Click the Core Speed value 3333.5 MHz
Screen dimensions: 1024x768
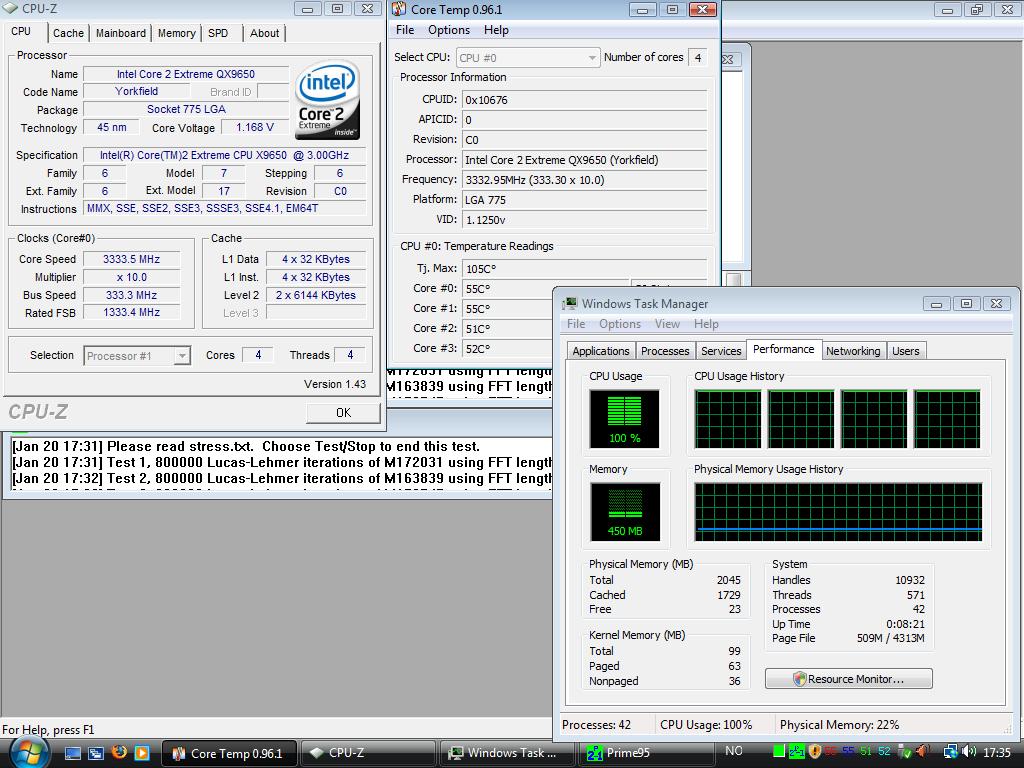tap(131, 259)
